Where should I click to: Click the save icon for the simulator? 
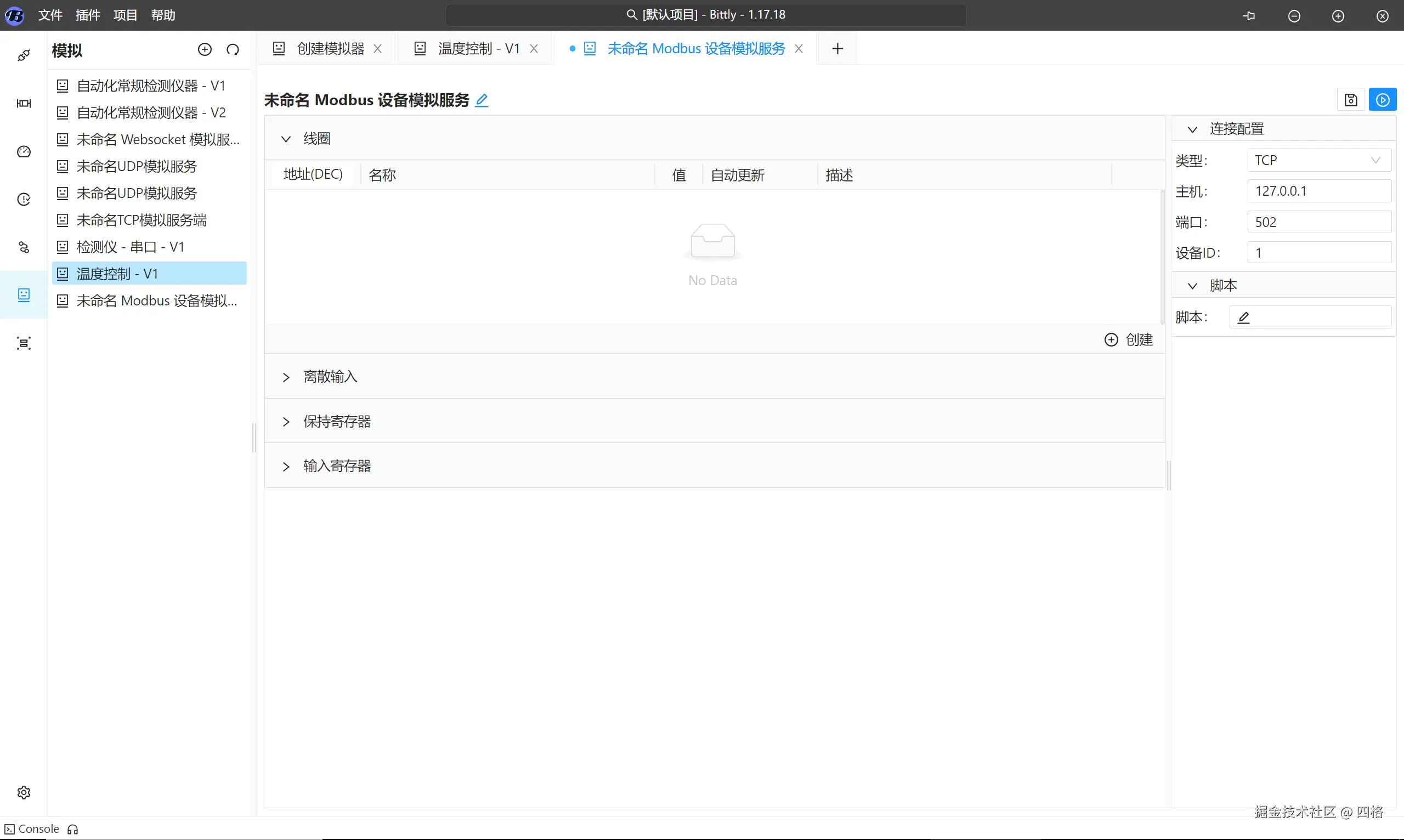pos(1351,100)
